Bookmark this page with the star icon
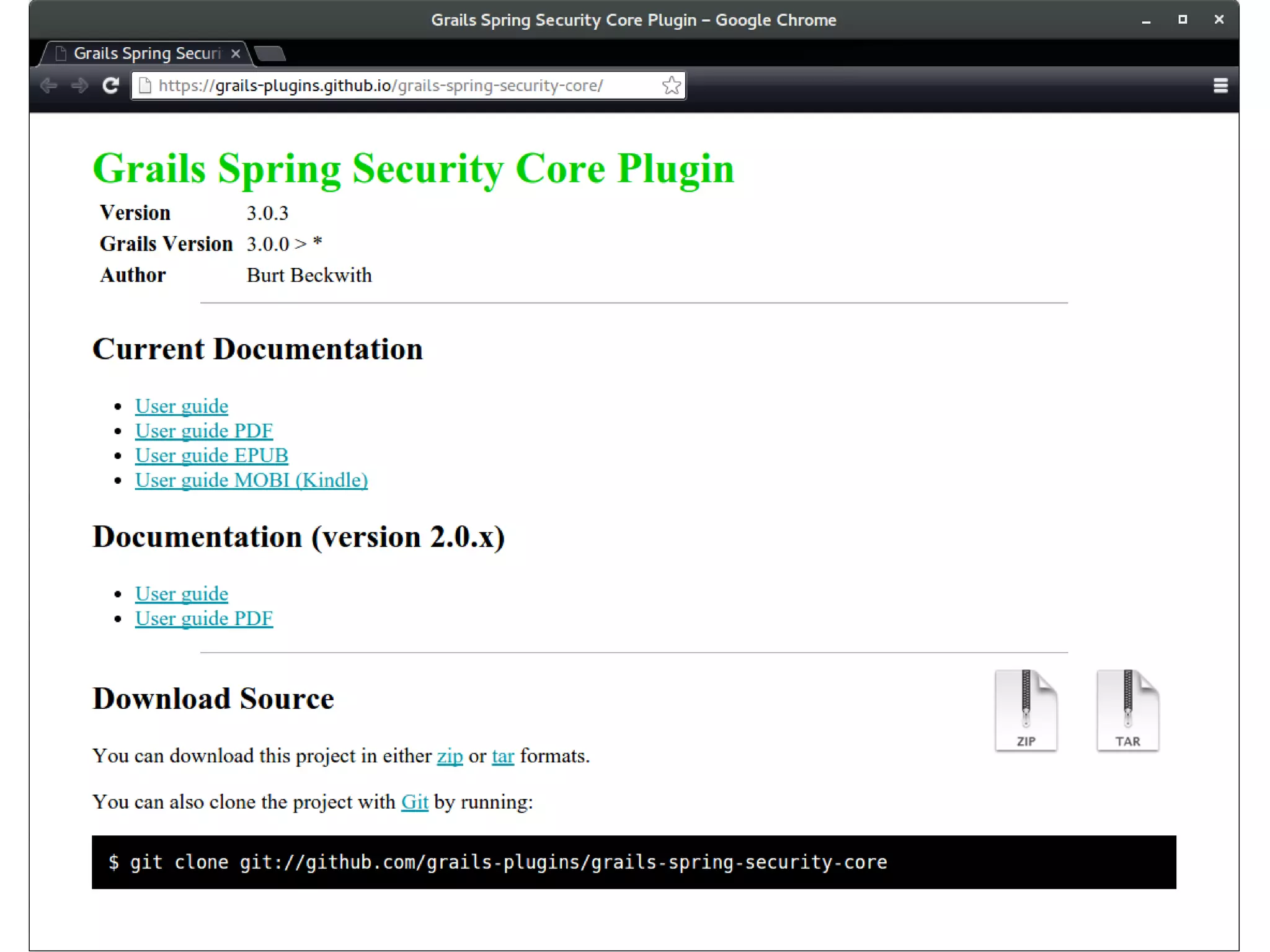Screen dimensions: 1270x952 click(671, 86)
